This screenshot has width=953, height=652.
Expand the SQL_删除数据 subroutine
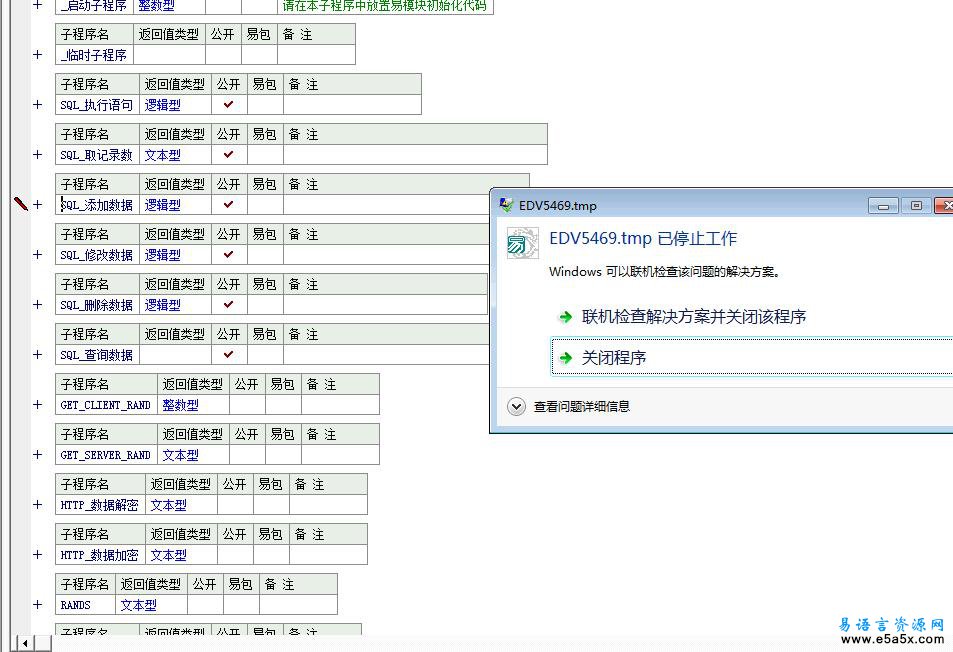click(38, 304)
